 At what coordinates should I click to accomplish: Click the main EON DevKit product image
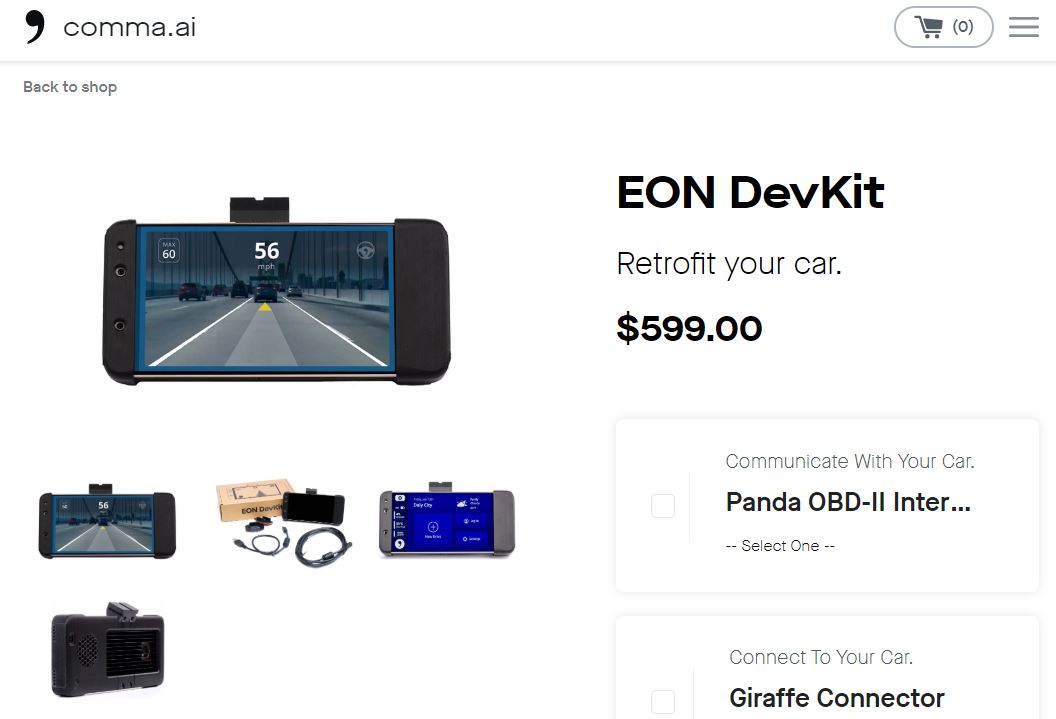(276, 292)
